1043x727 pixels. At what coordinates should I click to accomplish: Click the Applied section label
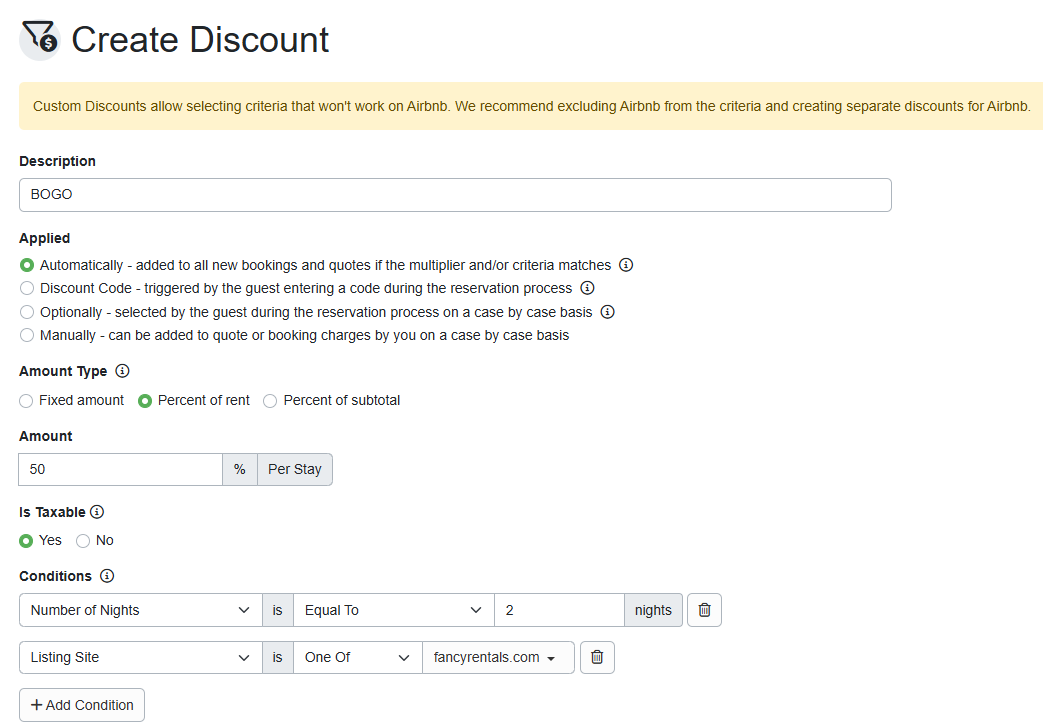pyautogui.click(x=45, y=238)
